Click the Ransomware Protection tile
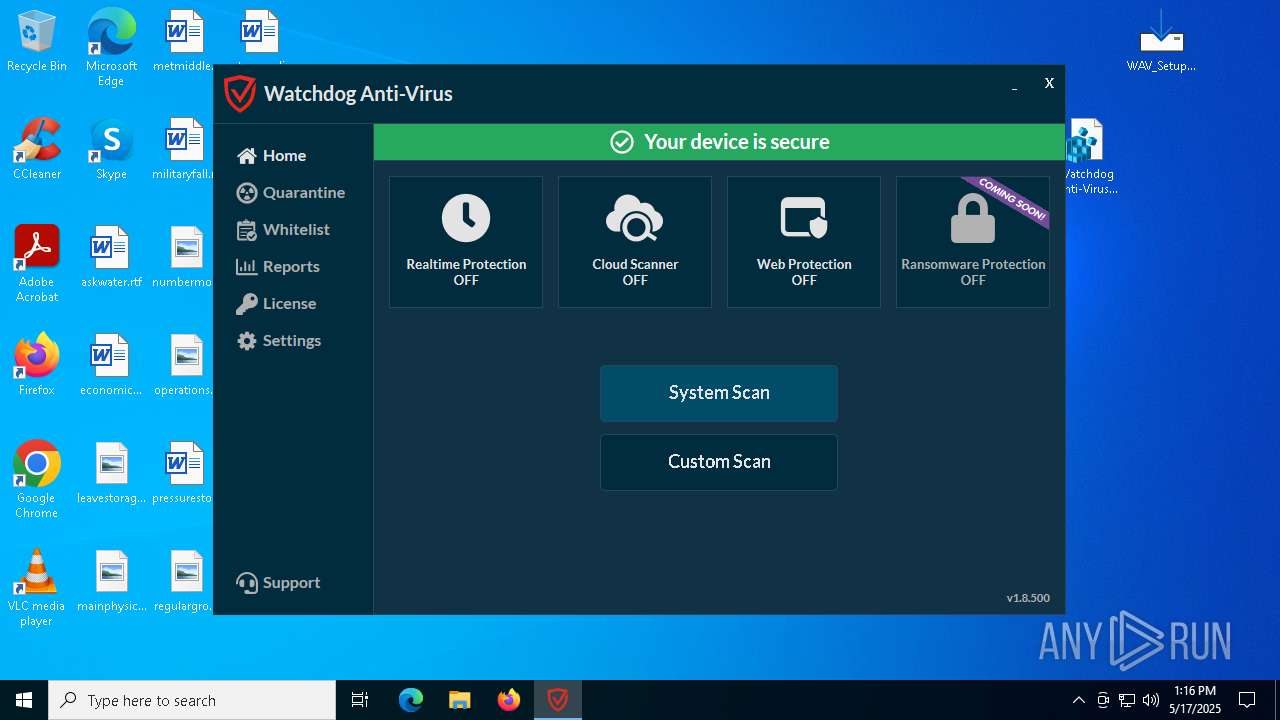Viewport: 1280px width, 720px height. click(x=973, y=242)
